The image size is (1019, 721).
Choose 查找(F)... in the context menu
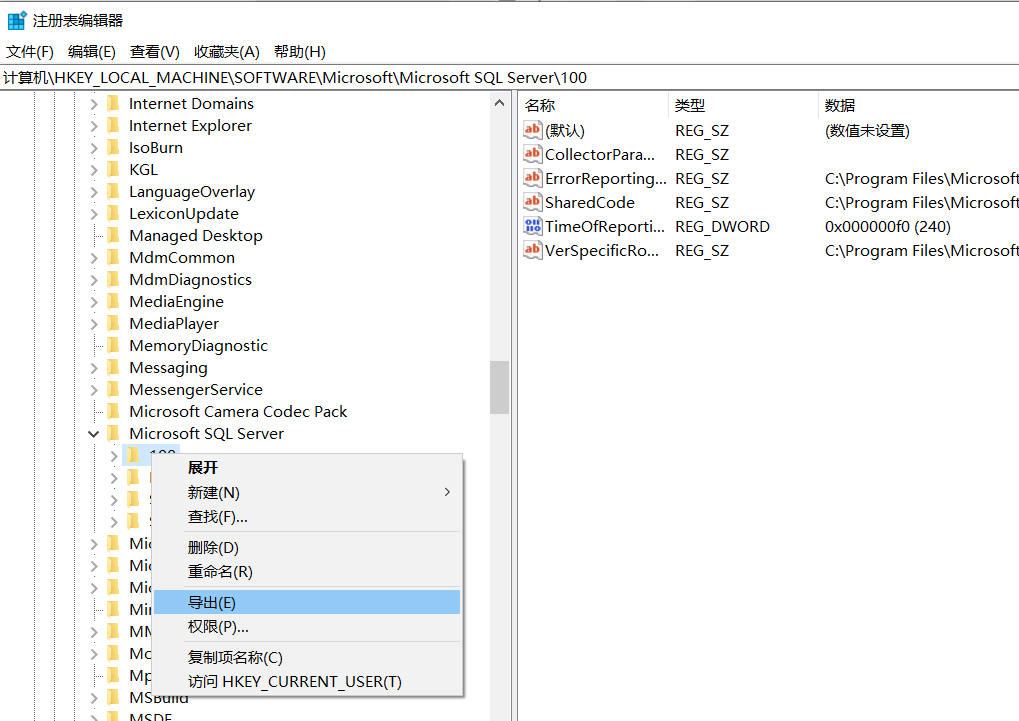point(307,517)
